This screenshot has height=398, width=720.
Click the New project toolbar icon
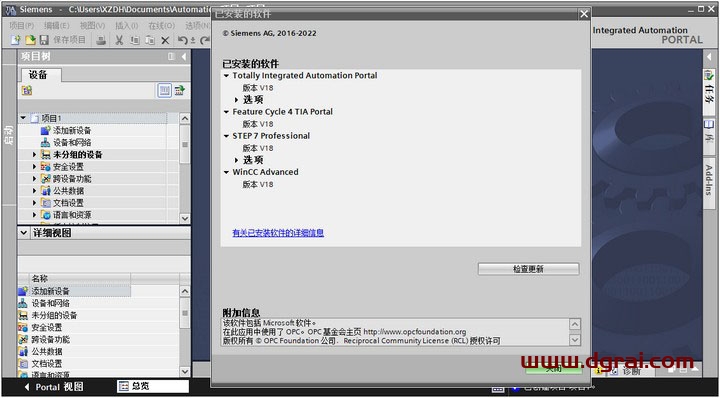pos(15,40)
